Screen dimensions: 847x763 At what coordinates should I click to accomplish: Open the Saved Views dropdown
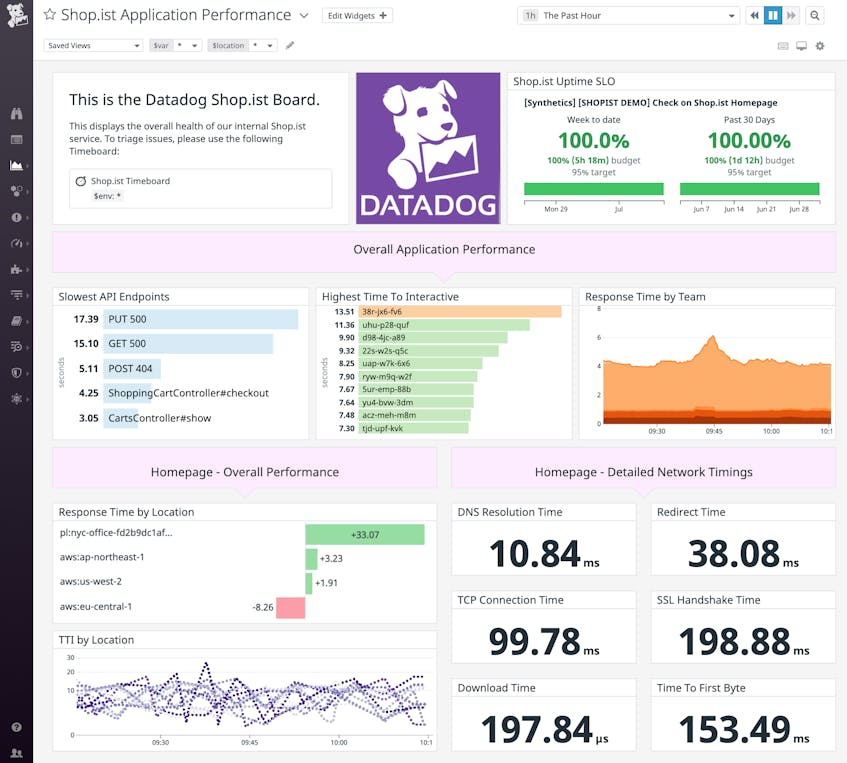[x=93, y=45]
